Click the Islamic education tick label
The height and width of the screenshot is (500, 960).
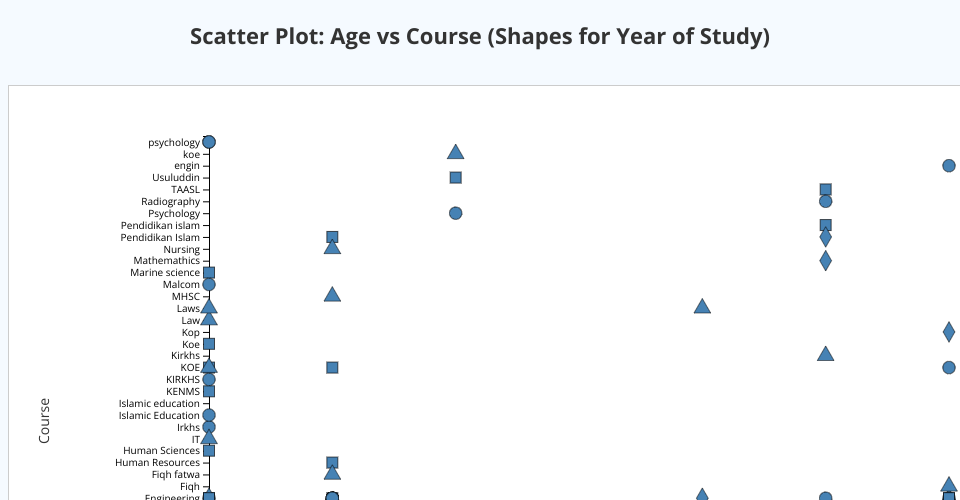[159, 404]
